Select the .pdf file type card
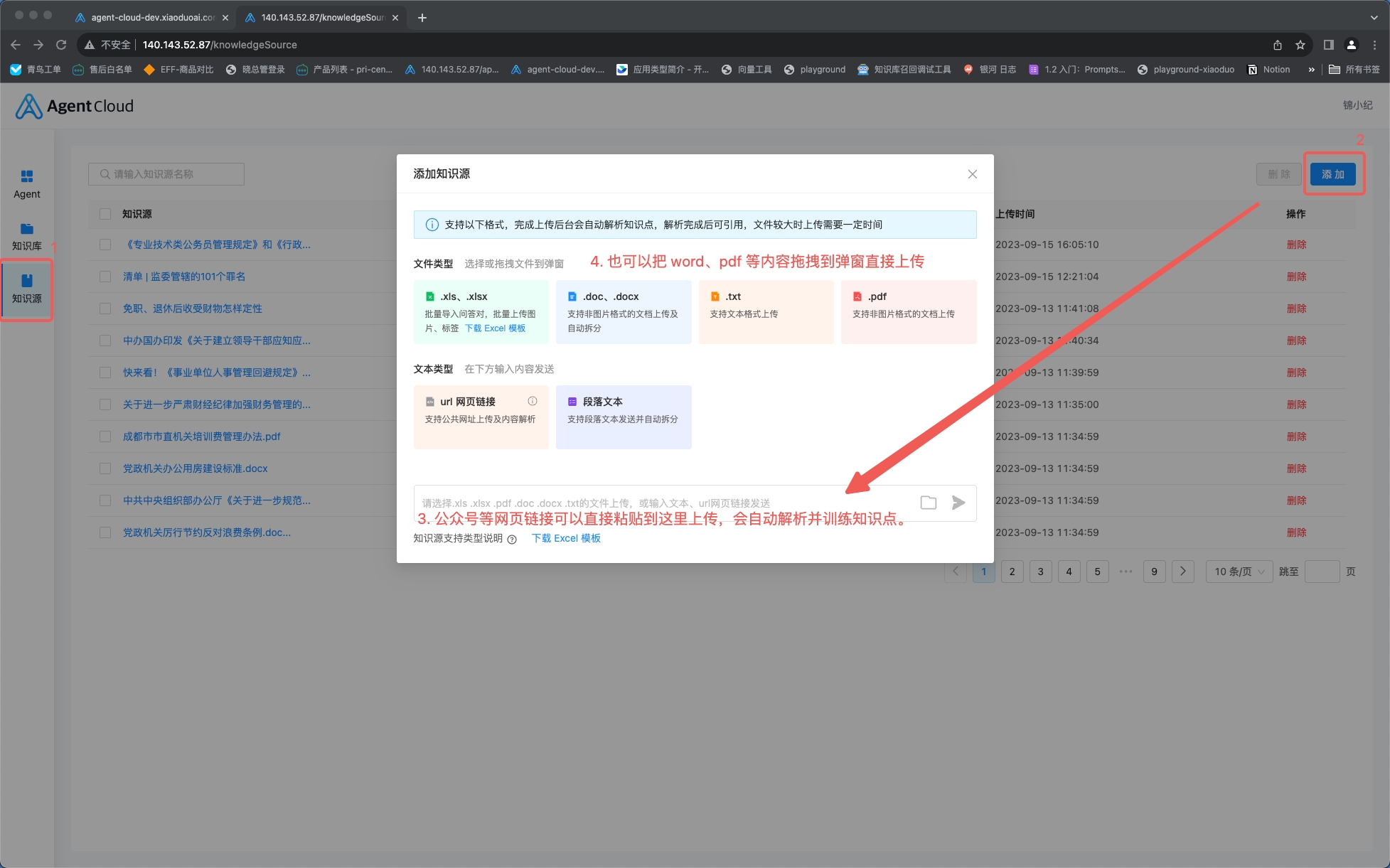 point(909,311)
